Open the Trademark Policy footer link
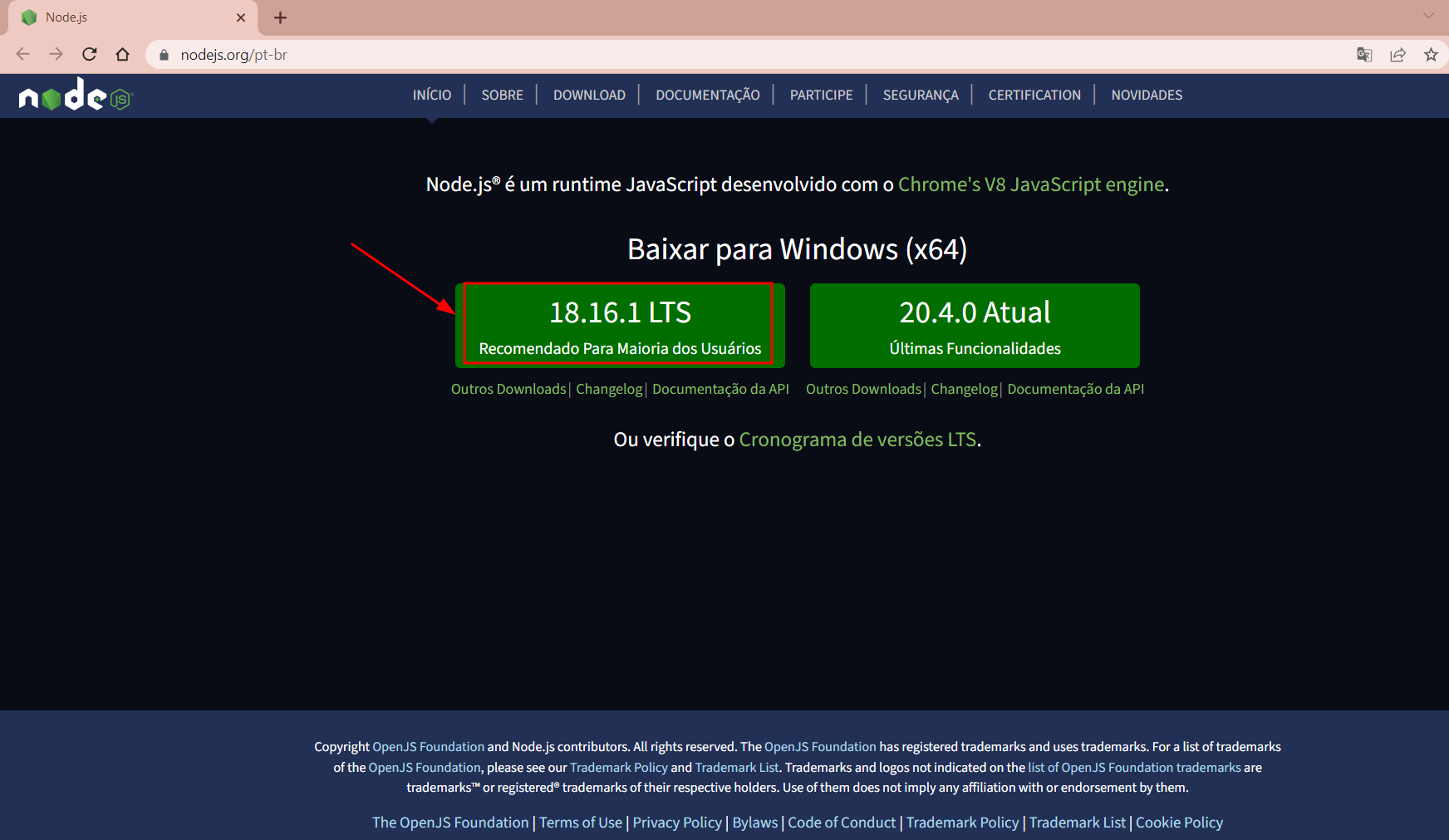The width and height of the screenshot is (1449, 840). (x=962, y=823)
